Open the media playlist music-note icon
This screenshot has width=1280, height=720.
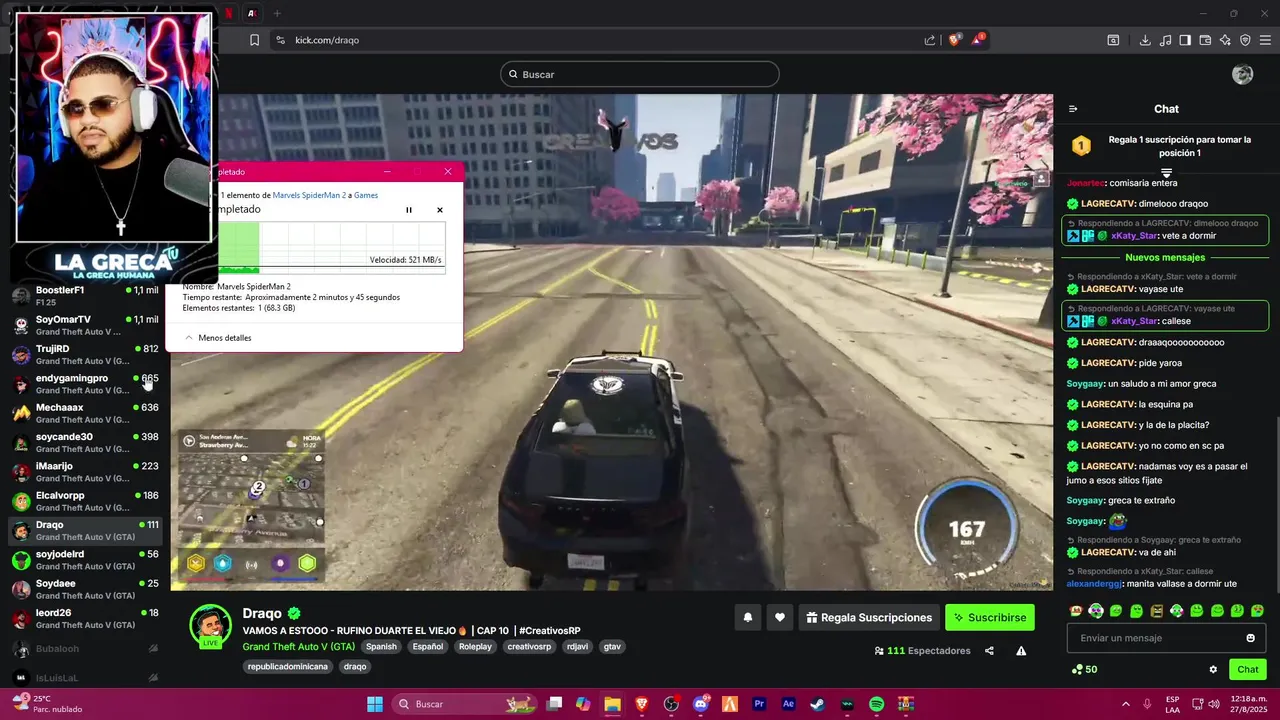pyautogui.click(x=1165, y=40)
